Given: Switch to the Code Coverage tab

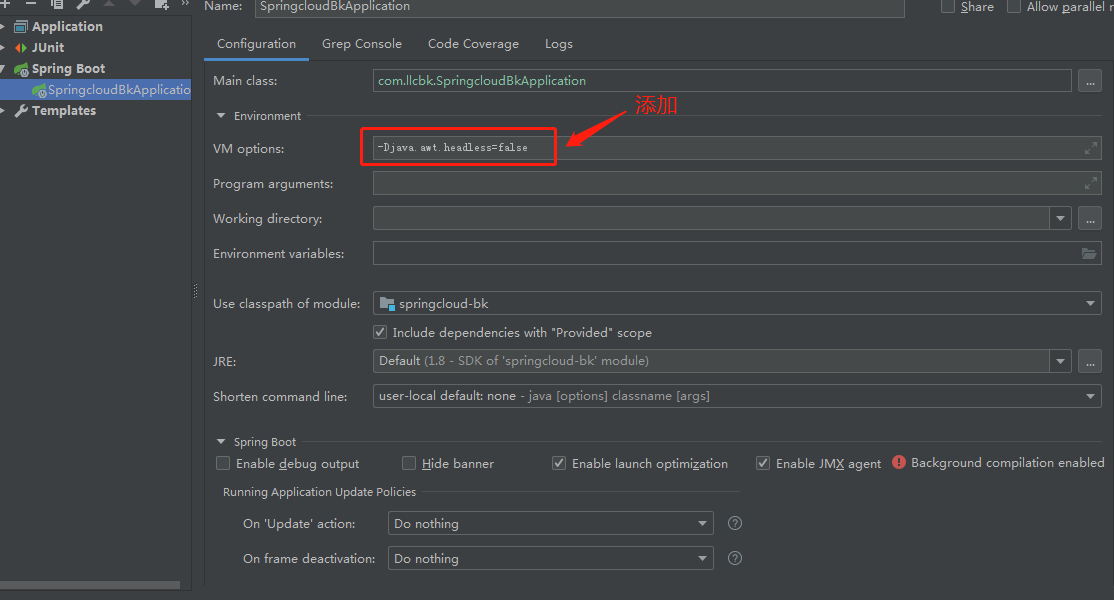Looking at the screenshot, I should (473, 44).
